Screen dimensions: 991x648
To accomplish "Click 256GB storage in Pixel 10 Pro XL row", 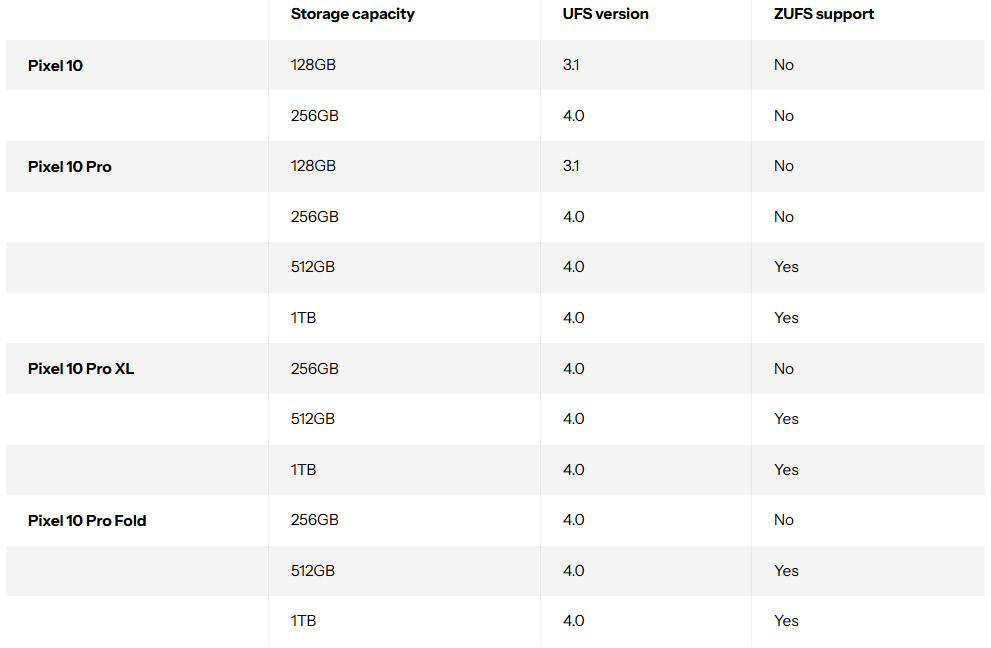I will click(x=314, y=369).
